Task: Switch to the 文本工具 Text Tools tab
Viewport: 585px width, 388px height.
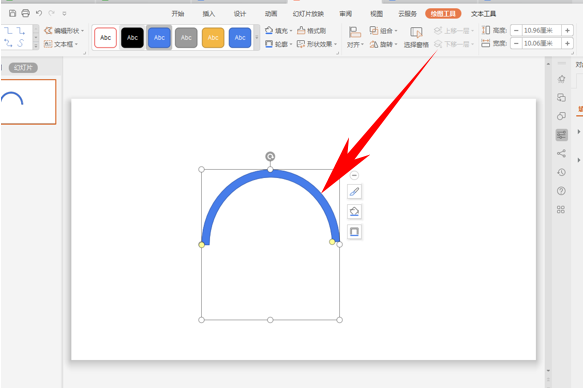Action: point(483,14)
